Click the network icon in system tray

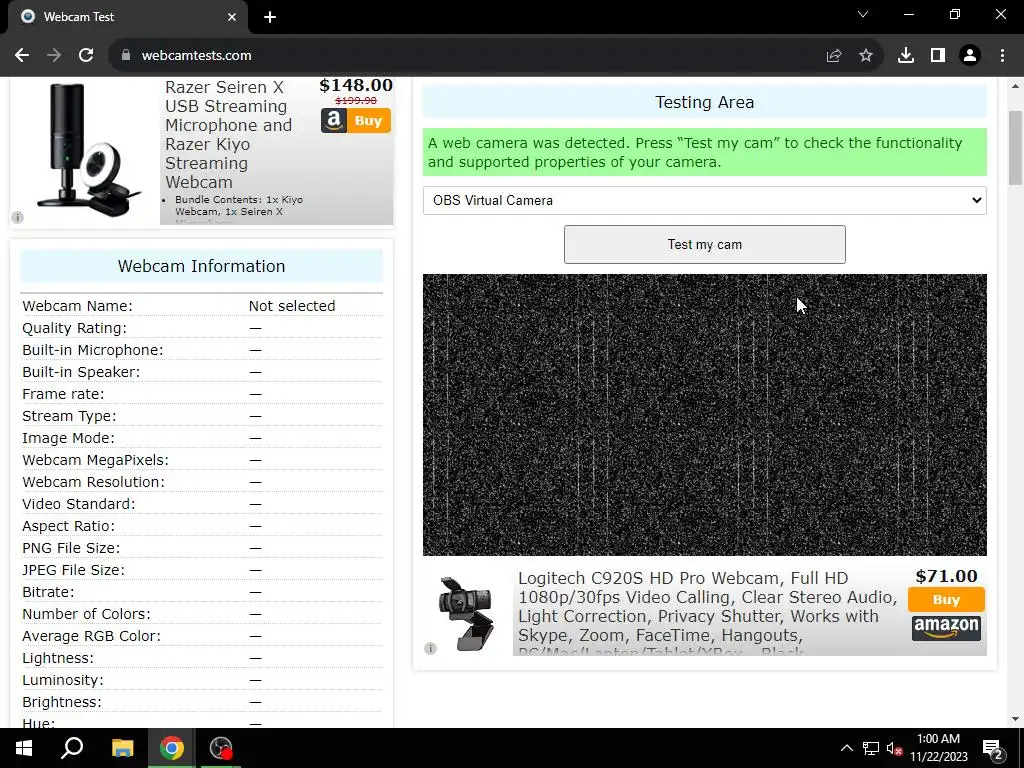click(871, 748)
